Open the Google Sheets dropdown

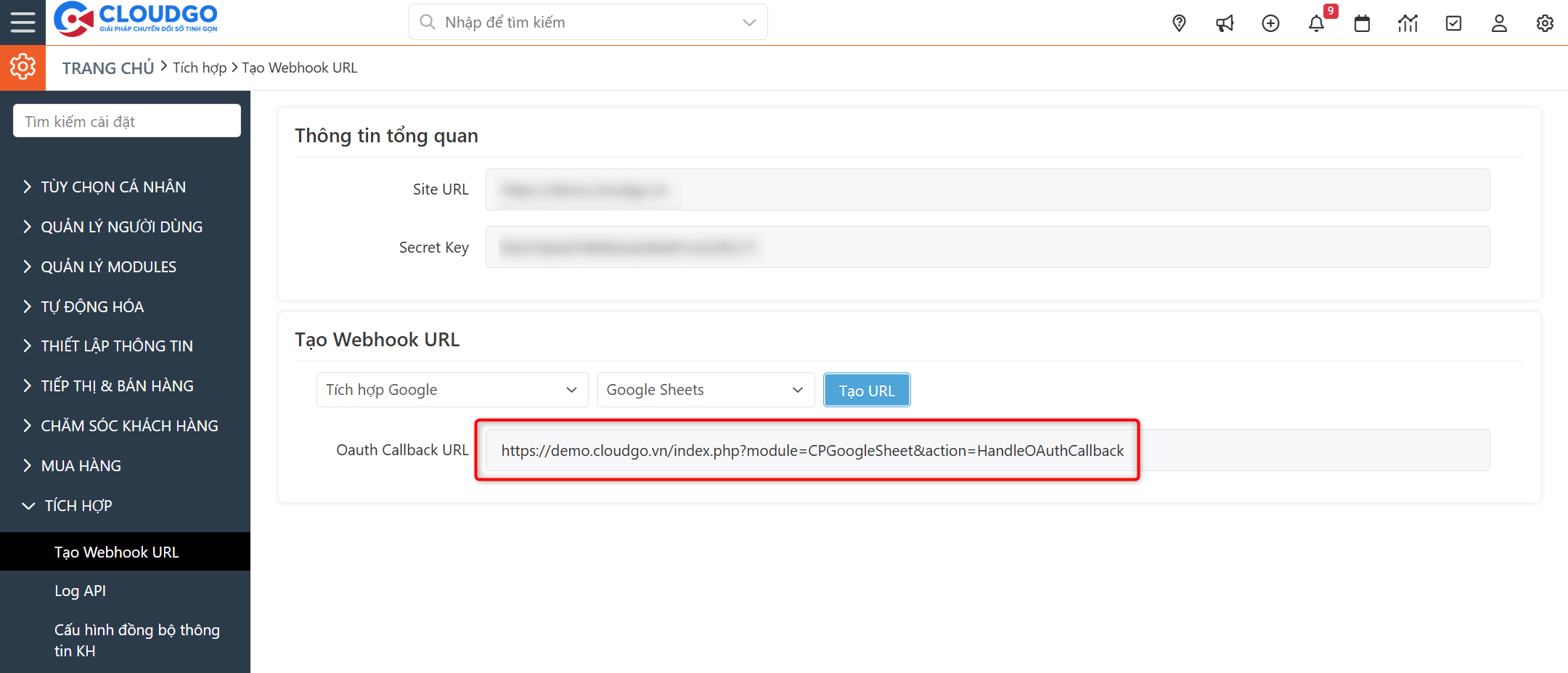pos(704,389)
